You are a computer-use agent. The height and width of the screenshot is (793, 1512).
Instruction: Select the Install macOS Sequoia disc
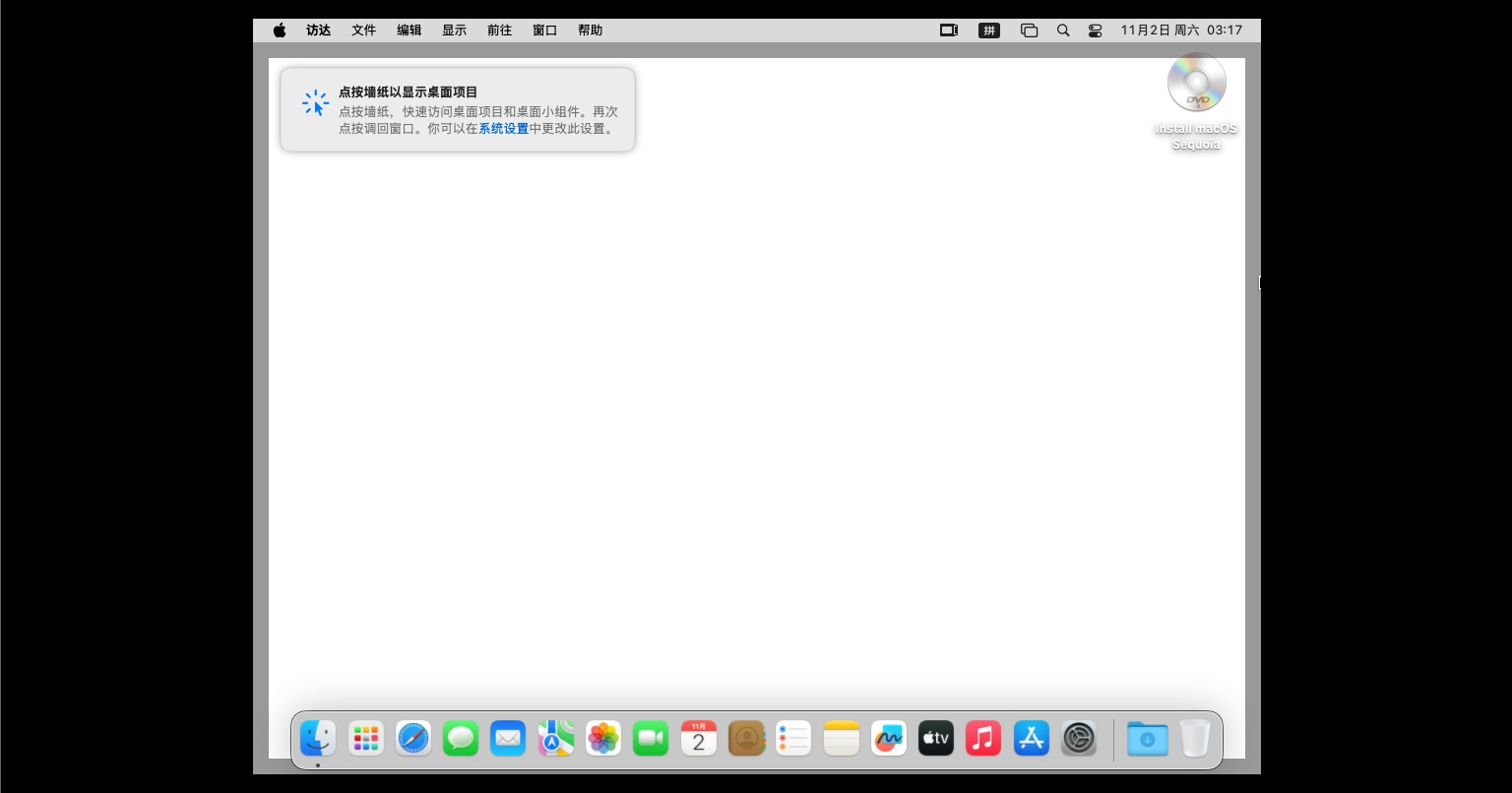point(1196,85)
